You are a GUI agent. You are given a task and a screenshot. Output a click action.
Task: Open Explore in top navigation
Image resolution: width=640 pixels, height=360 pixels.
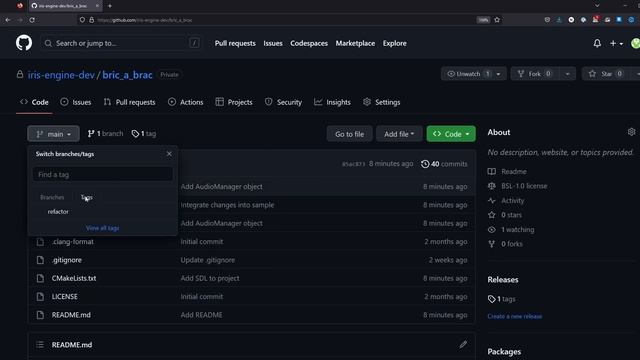(394, 43)
